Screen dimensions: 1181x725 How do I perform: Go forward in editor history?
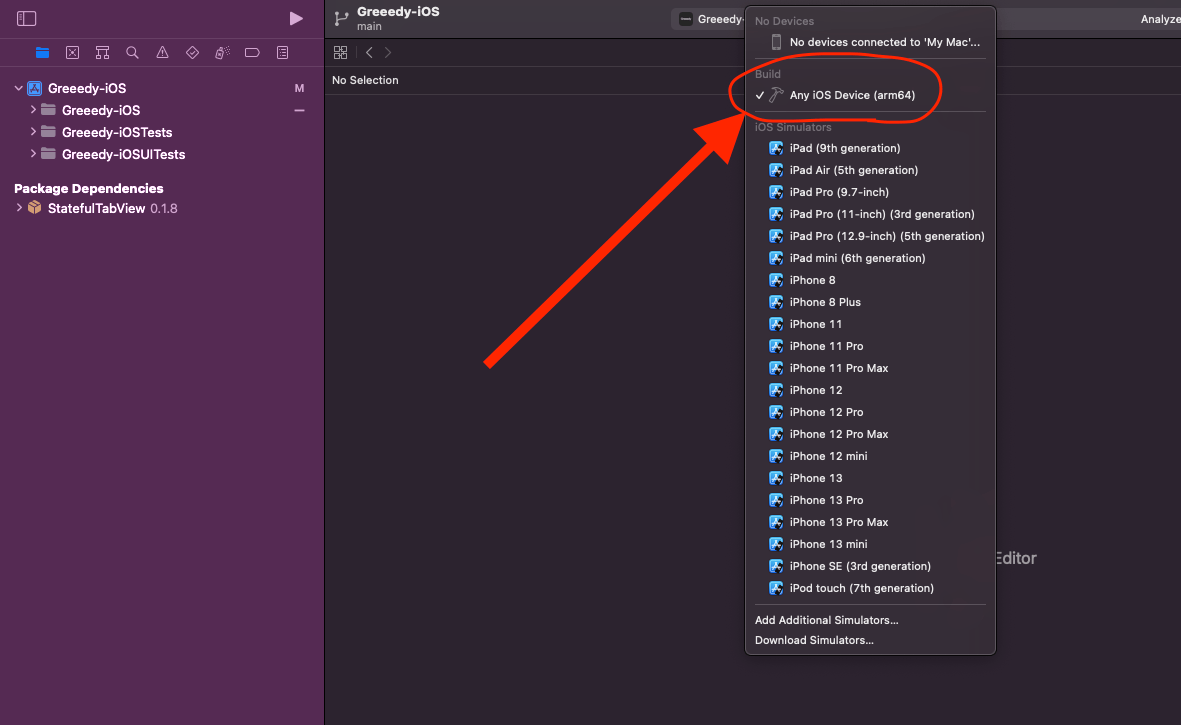coord(388,53)
